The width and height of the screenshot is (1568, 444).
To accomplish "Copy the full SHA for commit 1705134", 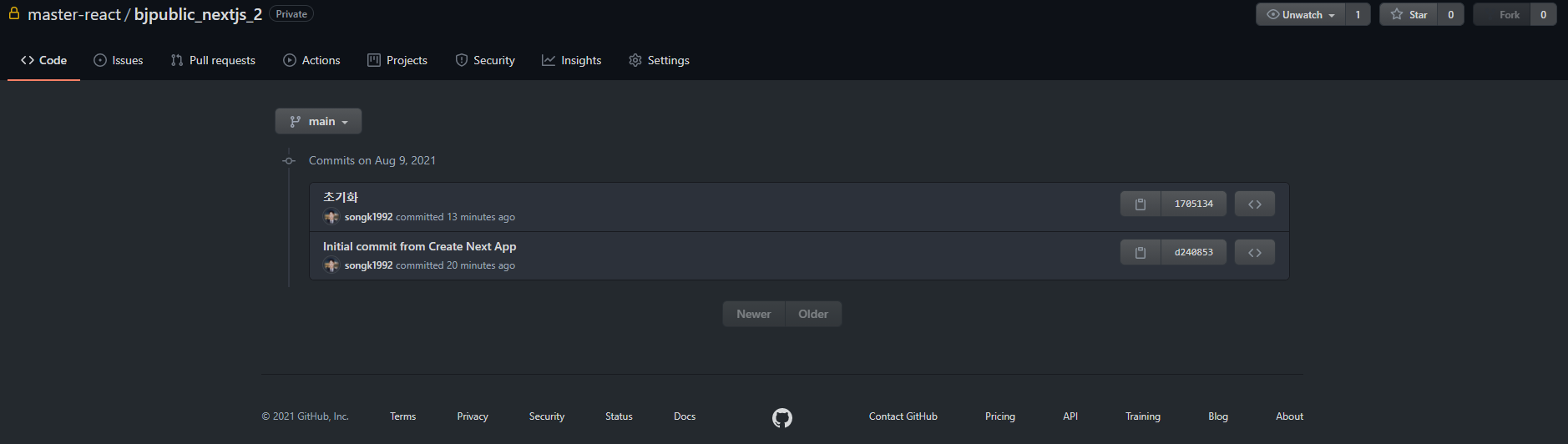I will [x=1141, y=204].
